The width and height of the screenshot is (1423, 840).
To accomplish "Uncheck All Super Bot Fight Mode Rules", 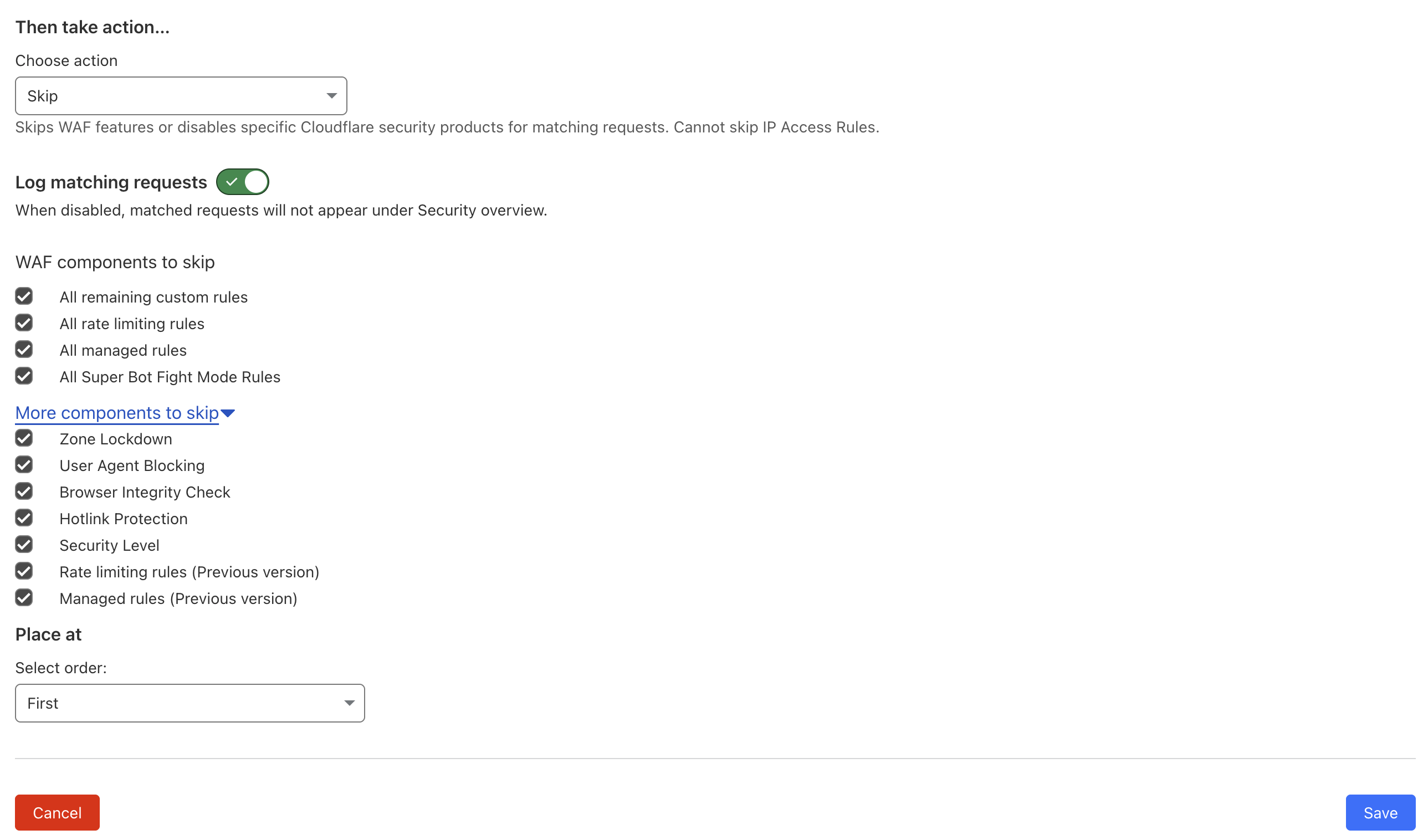I will click(x=24, y=376).
